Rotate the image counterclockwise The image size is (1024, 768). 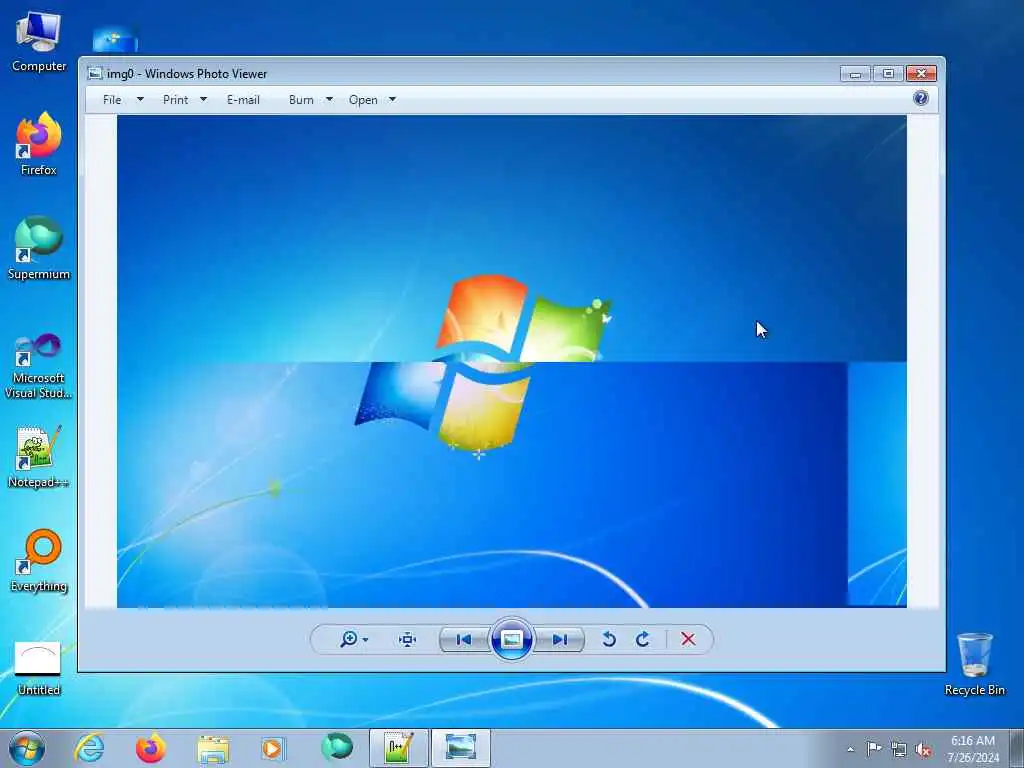coord(609,639)
